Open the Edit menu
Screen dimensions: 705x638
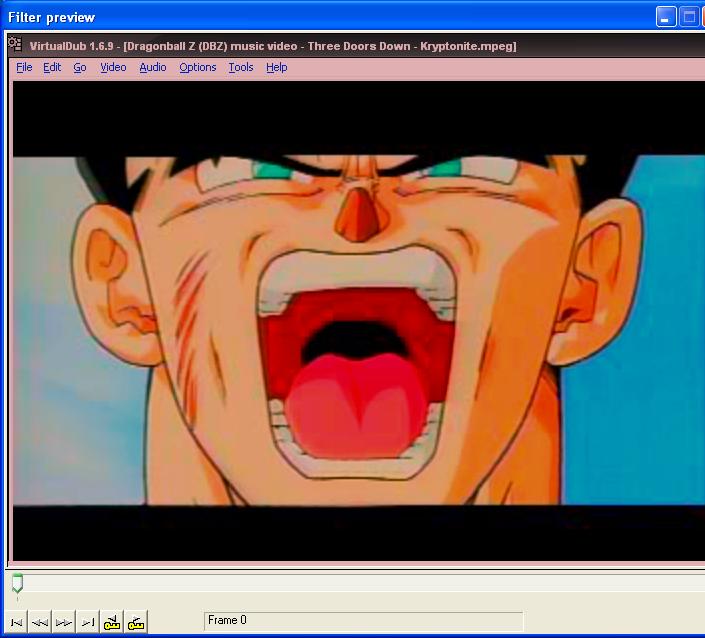tap(52, 67)
